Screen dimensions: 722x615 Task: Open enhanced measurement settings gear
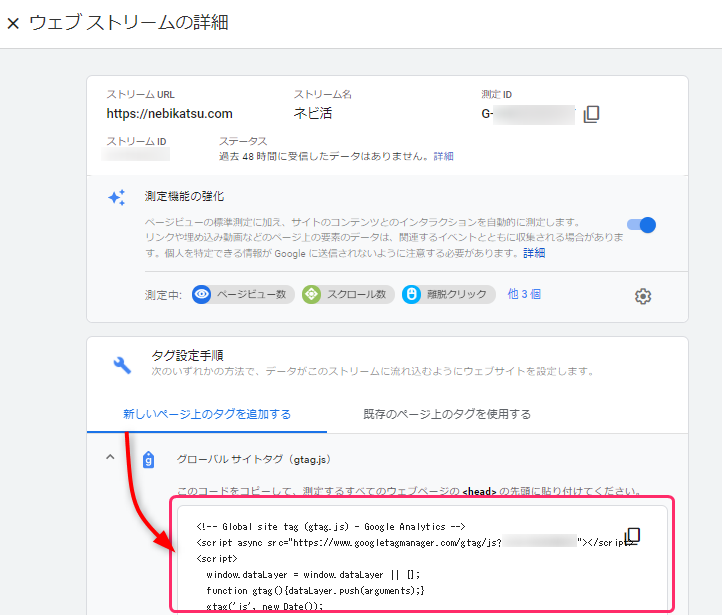643,296
